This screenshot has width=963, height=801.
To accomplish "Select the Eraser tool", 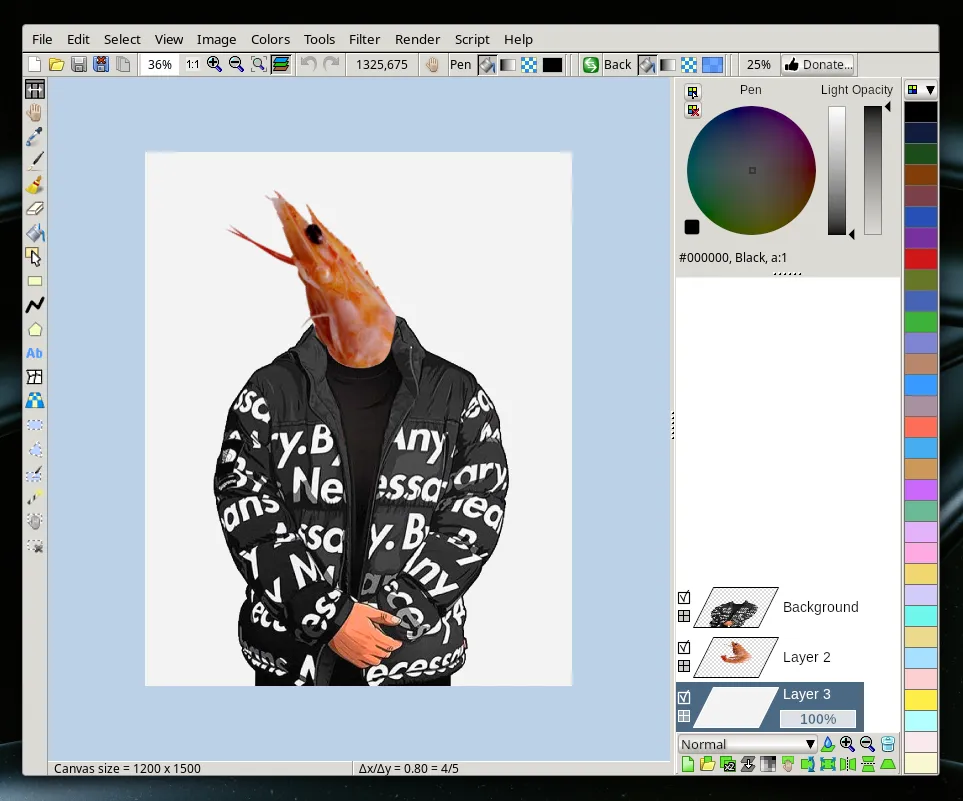I will click(x=34, y=209).
